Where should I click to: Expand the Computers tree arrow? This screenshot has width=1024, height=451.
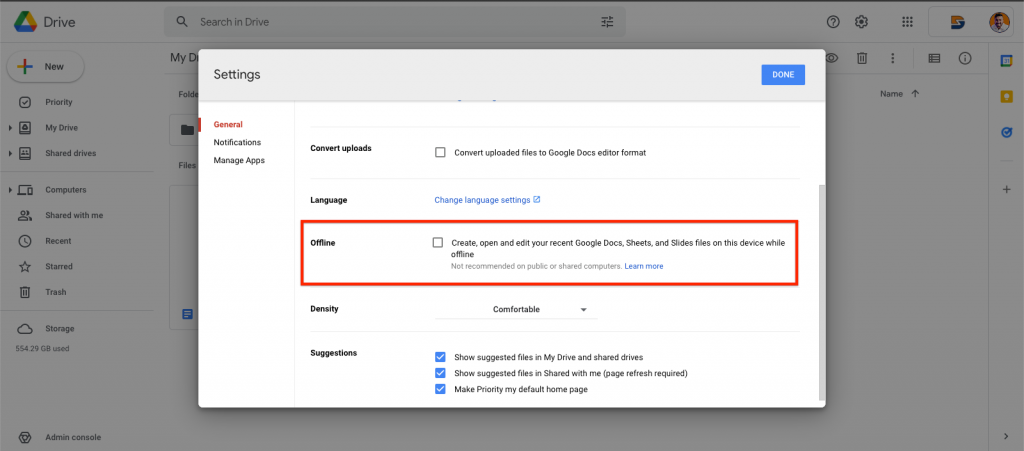(10, 190)
